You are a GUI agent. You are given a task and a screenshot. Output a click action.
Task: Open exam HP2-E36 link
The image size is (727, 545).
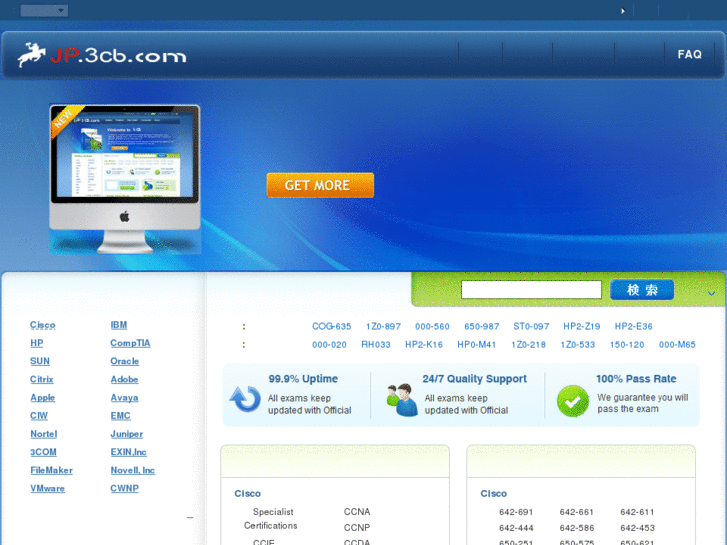pos(633,327)
